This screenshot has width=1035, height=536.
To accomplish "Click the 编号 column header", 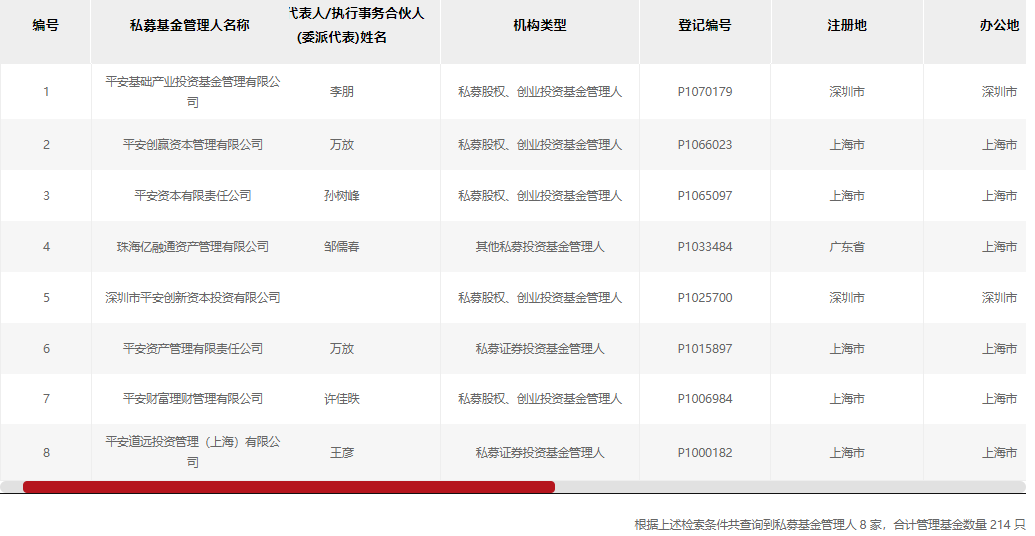I will 46,25.
